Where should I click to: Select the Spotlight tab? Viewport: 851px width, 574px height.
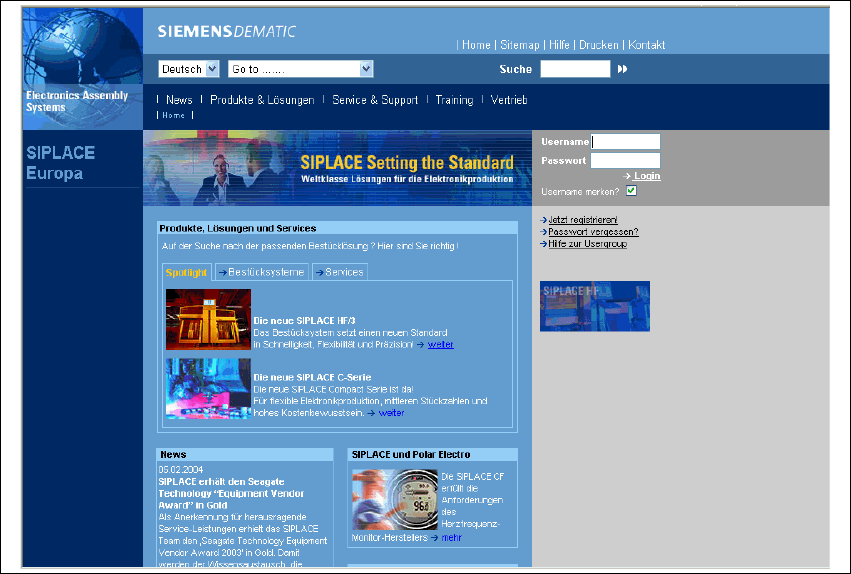click(186, 272)
